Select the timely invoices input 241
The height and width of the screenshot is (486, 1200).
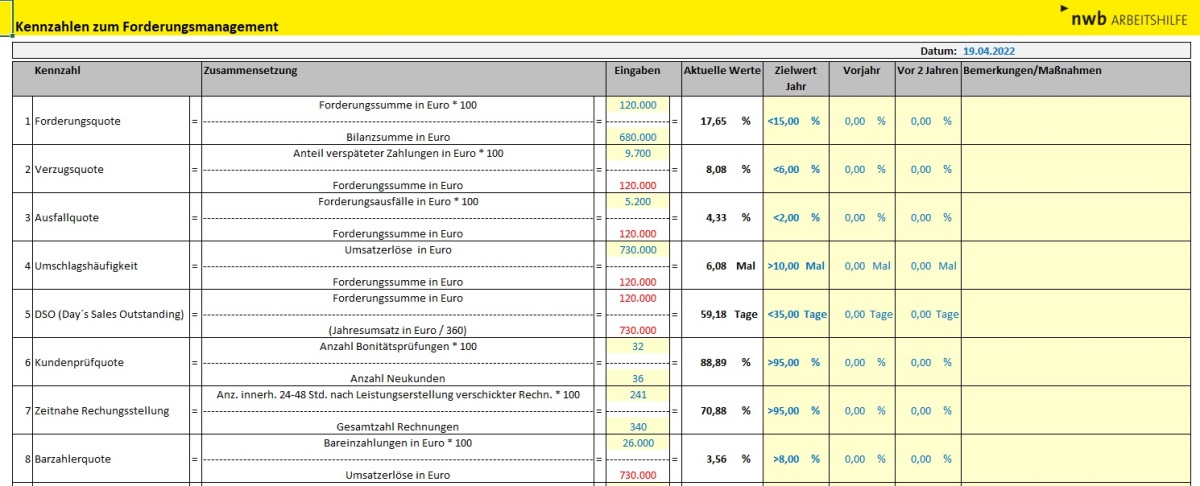point(638,394)
